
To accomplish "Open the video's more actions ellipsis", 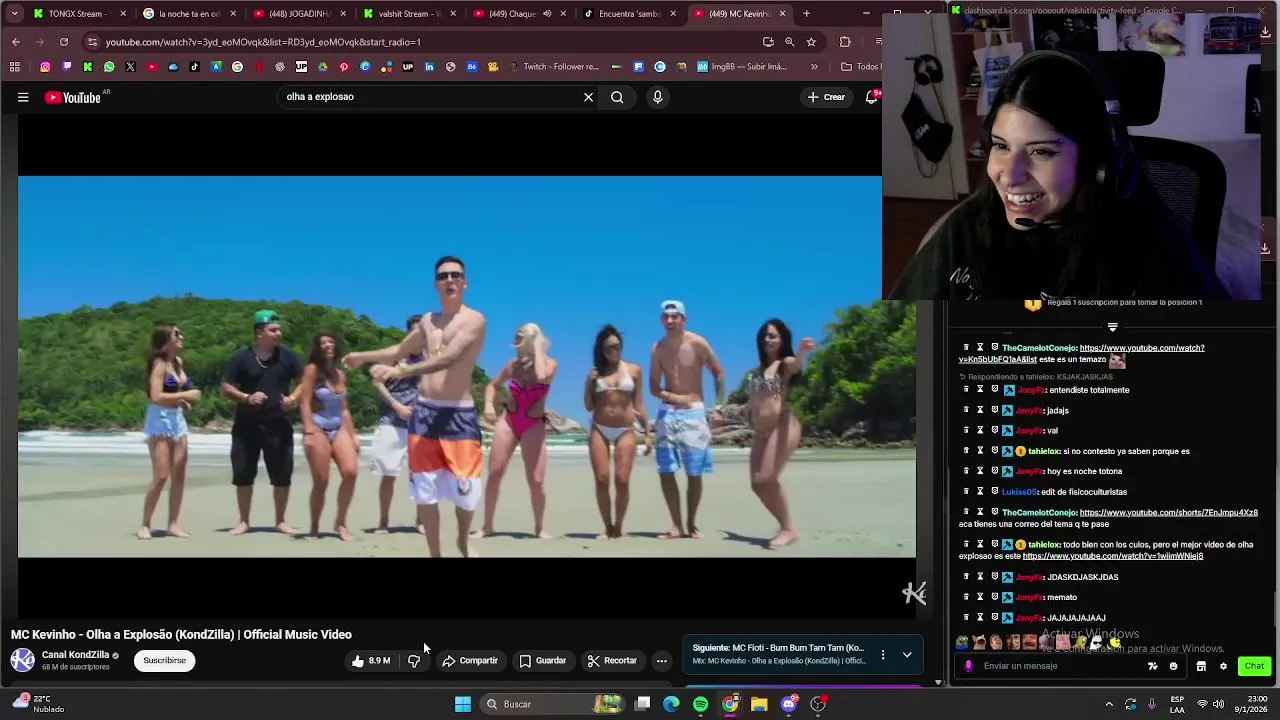I will point(661,661).
